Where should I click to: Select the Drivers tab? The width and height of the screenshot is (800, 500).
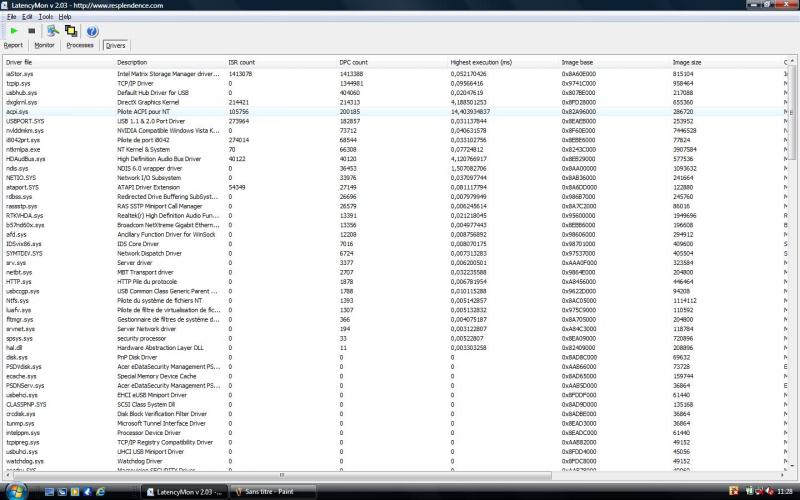coord(115,45)
